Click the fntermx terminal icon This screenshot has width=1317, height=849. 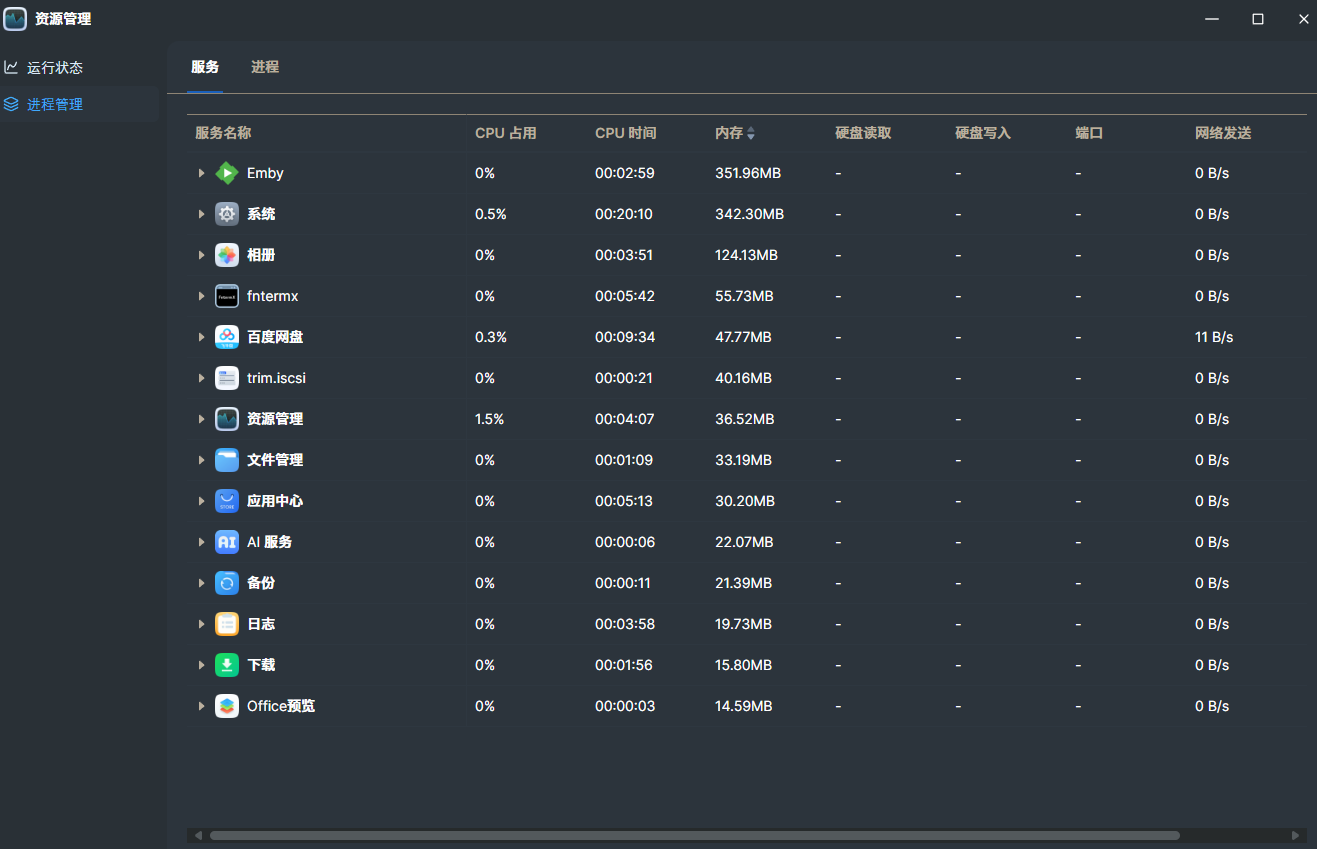point(227,296)
